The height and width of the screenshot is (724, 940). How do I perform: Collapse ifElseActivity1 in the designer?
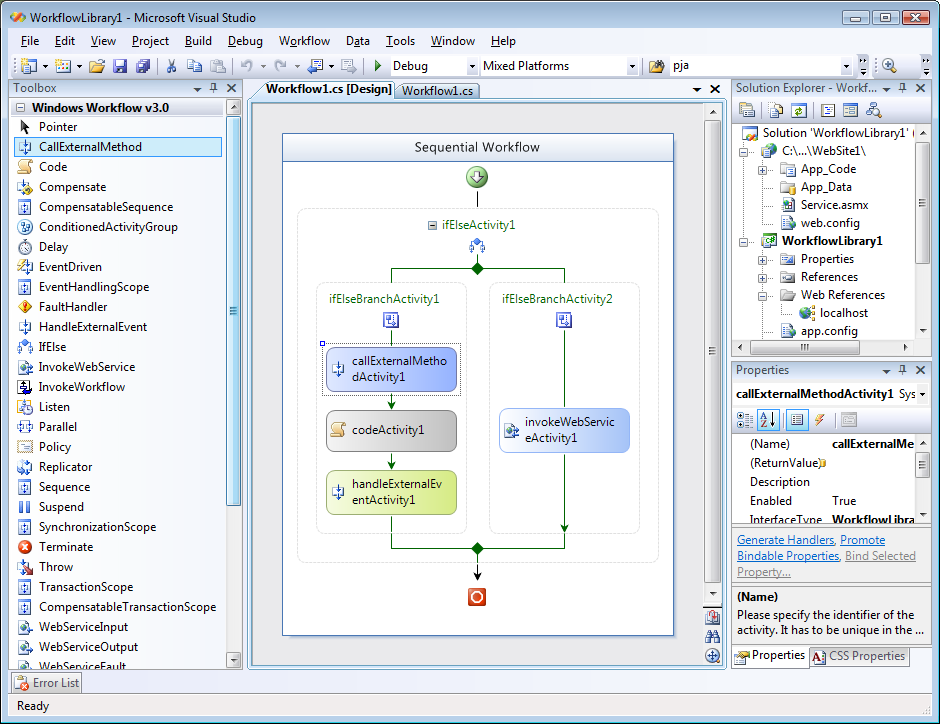click(x=432, y=225)
